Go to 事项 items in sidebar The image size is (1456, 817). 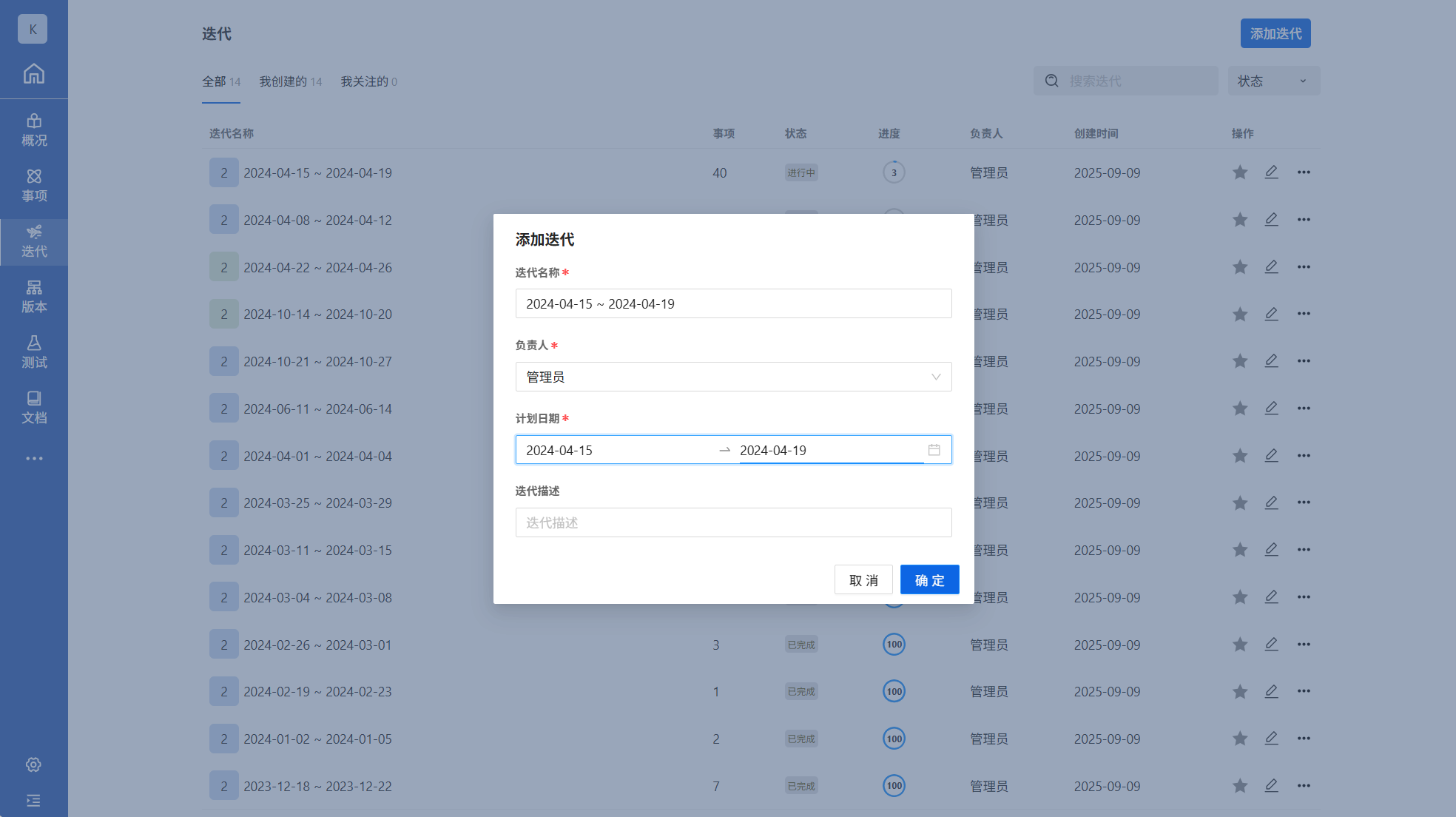[34, 185]
